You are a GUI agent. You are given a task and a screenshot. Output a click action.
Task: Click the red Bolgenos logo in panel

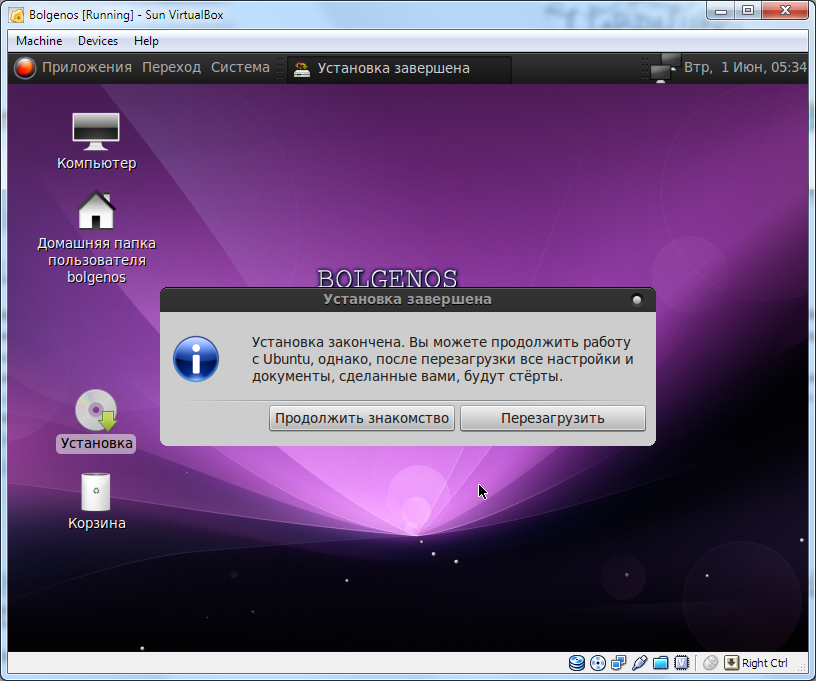[24, 68]
